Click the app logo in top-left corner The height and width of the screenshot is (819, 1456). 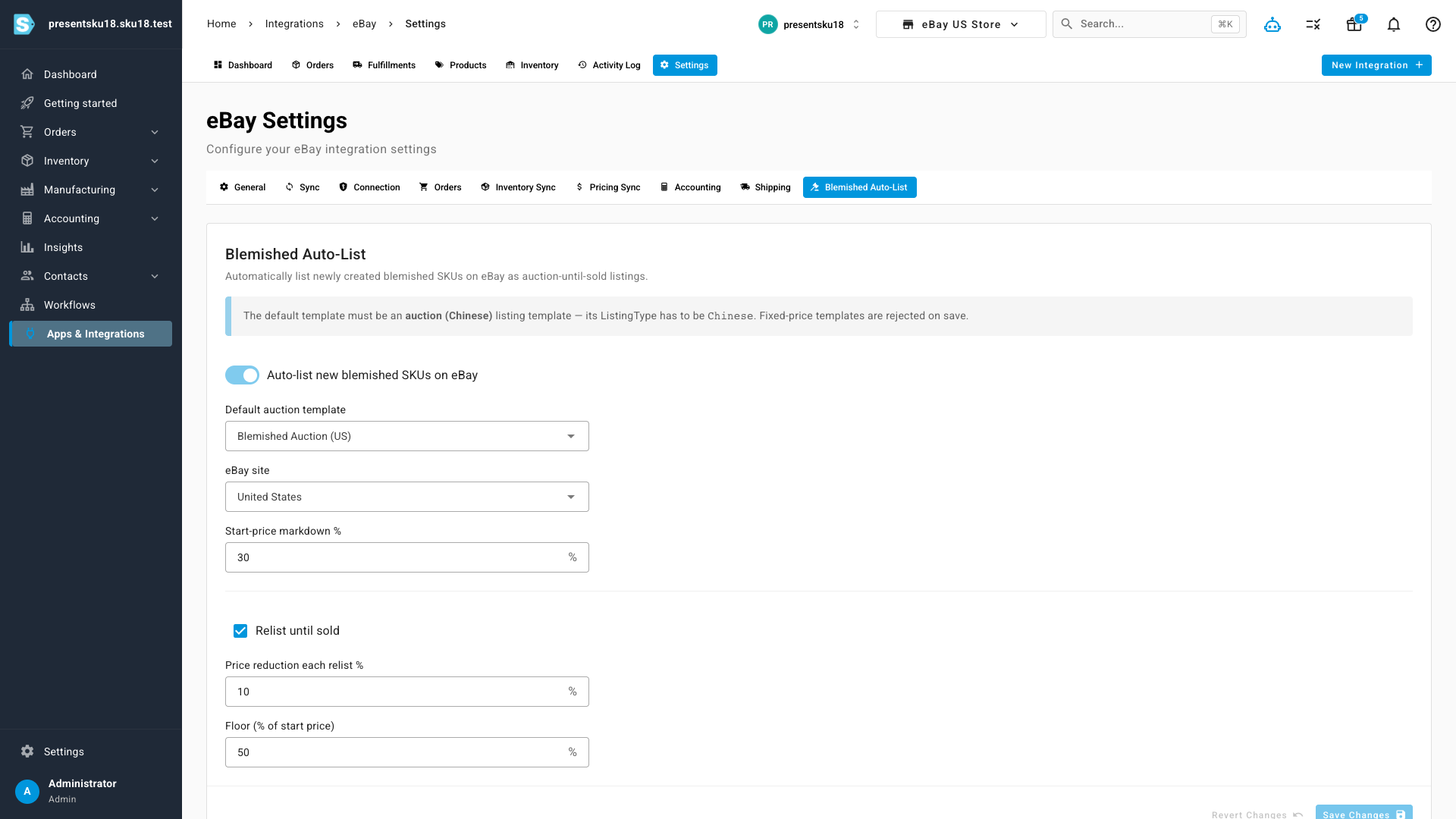24,24
